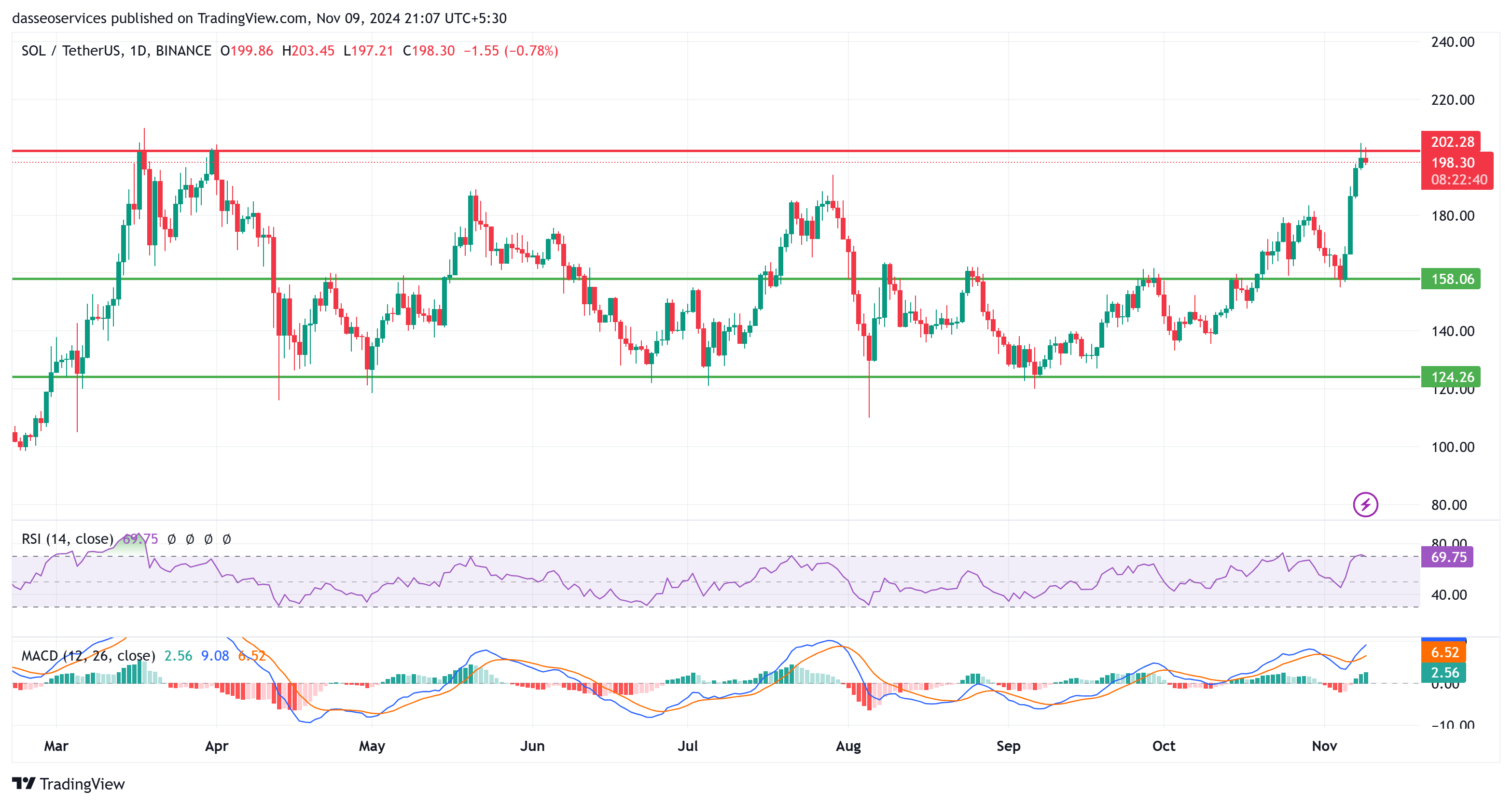
Task: Click the 220.00 mark on price scale
Action: click(1452, 99)
